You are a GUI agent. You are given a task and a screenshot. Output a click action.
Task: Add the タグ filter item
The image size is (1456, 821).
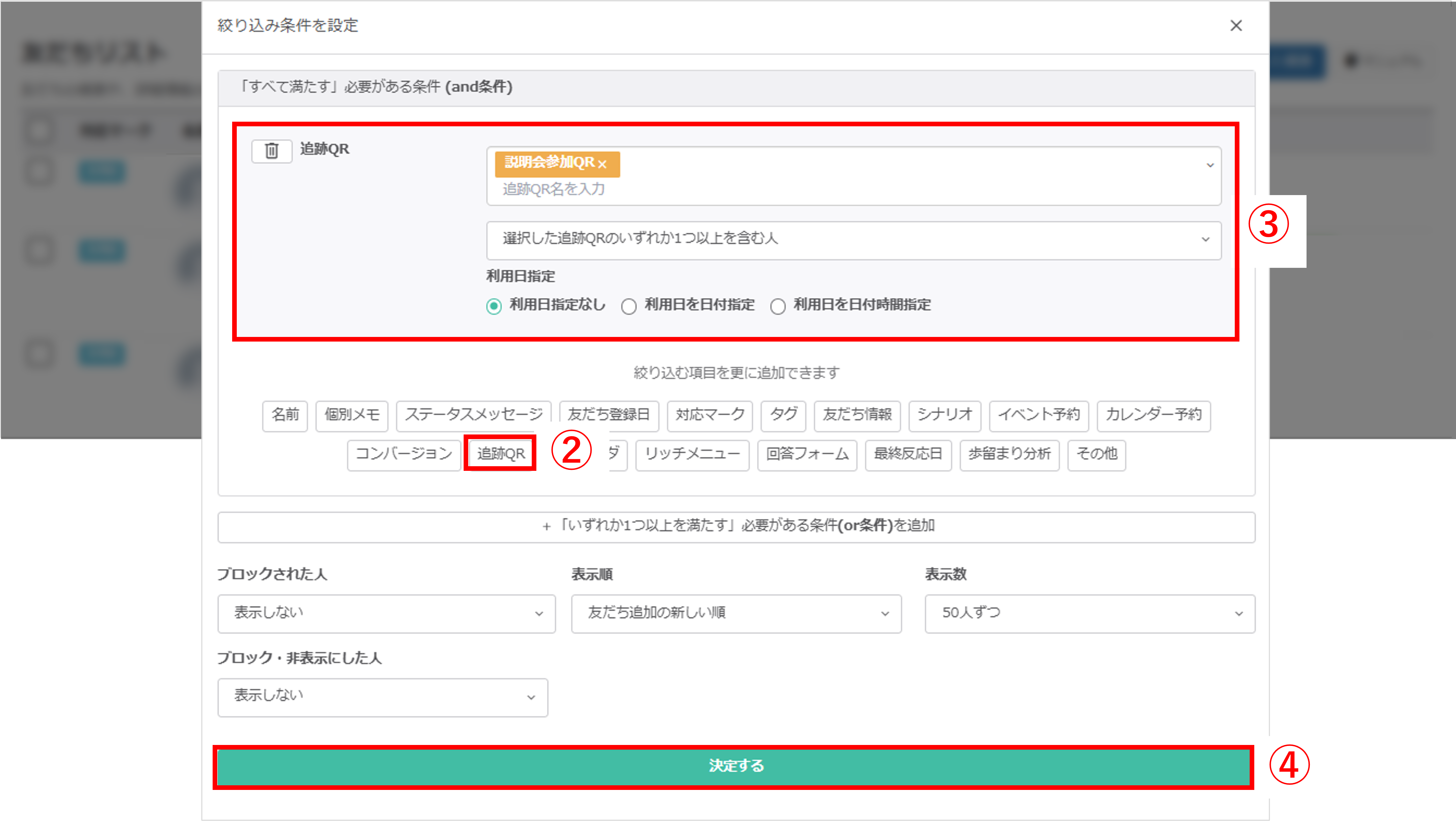(x=783, y=416)
